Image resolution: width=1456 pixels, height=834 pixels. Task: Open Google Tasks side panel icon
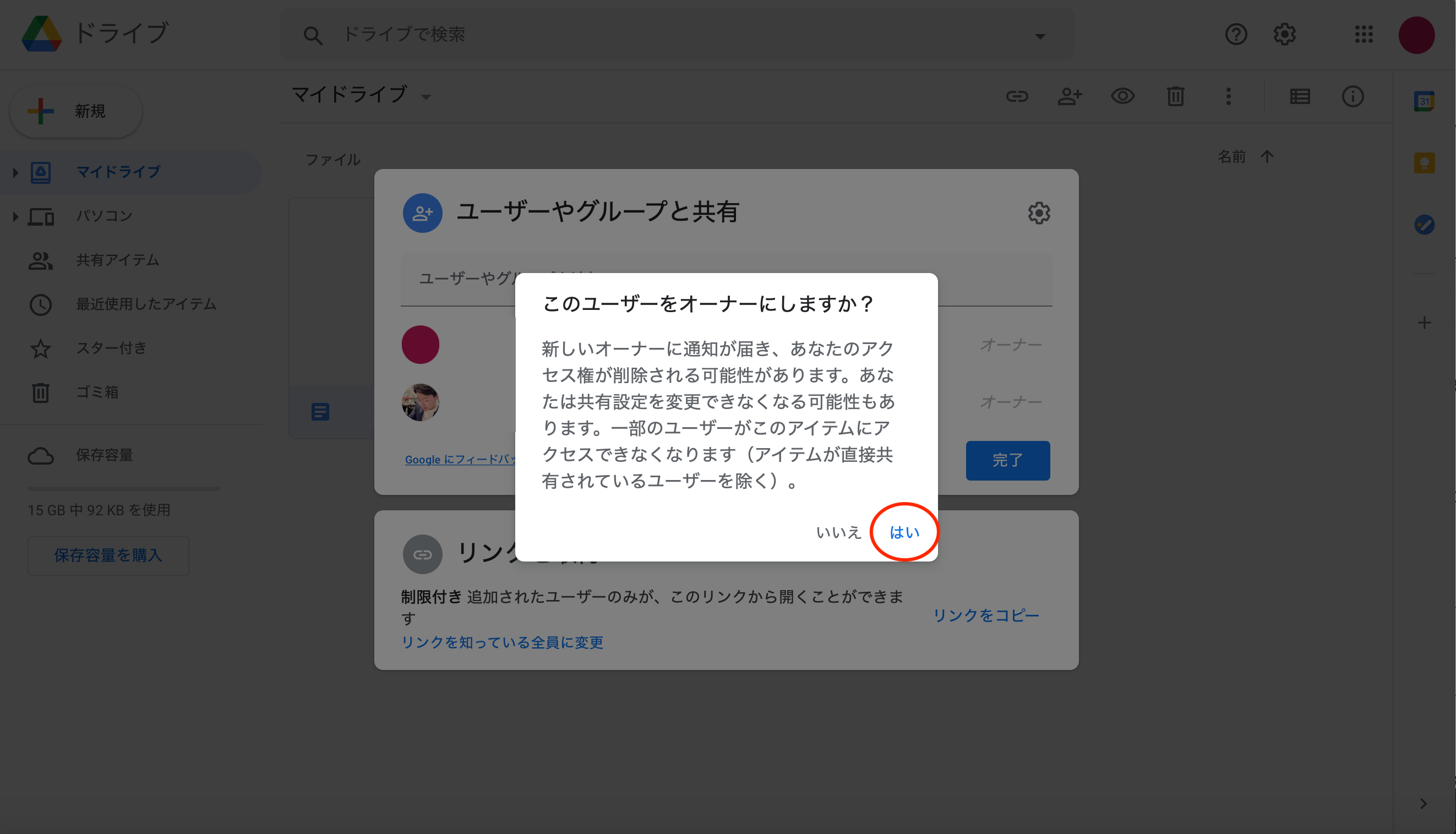point(1424,225)
